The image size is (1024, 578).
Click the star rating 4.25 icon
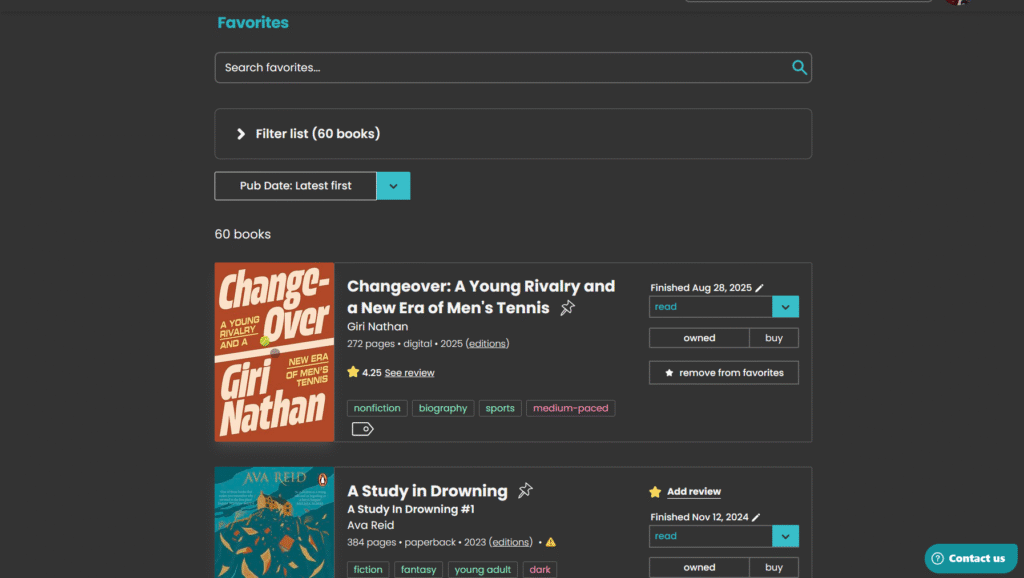(x=353, y=372)
